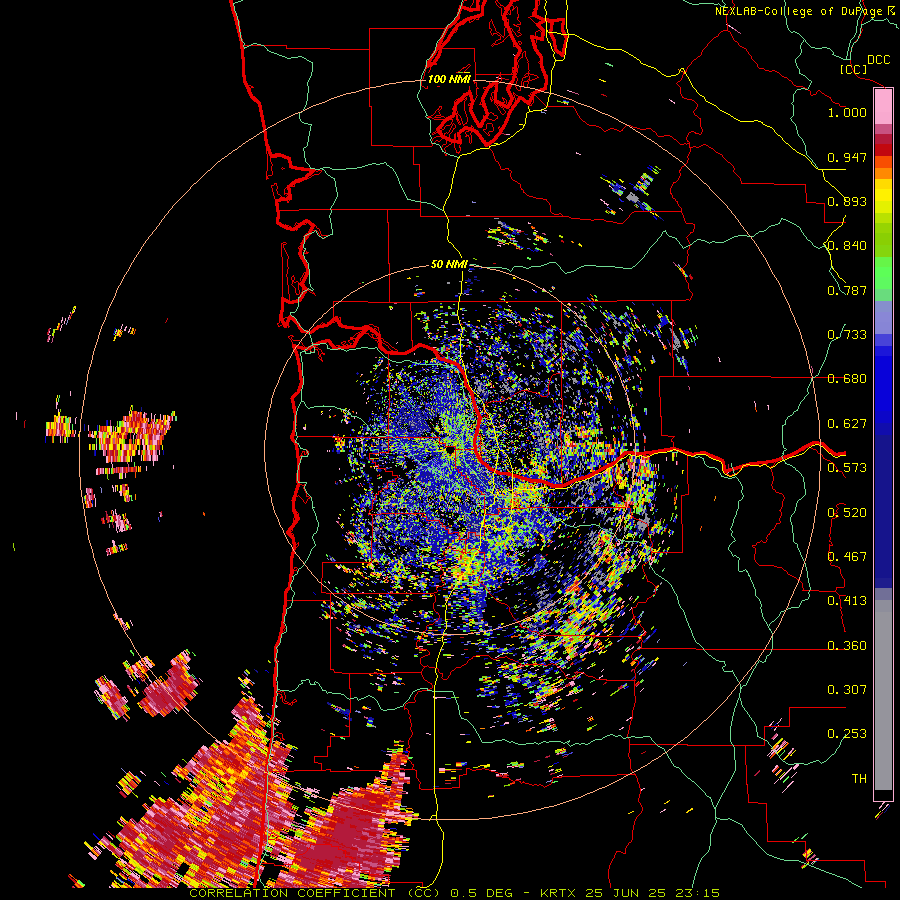
Task: Click the 0.360 scale value
Action: pyautogui.click(x=847, y=646)
